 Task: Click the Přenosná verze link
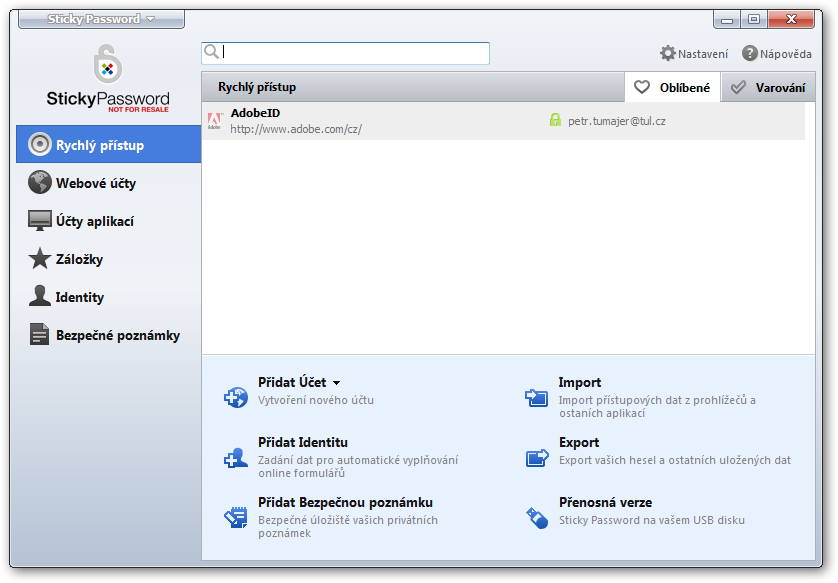click(x=606, y=502)
